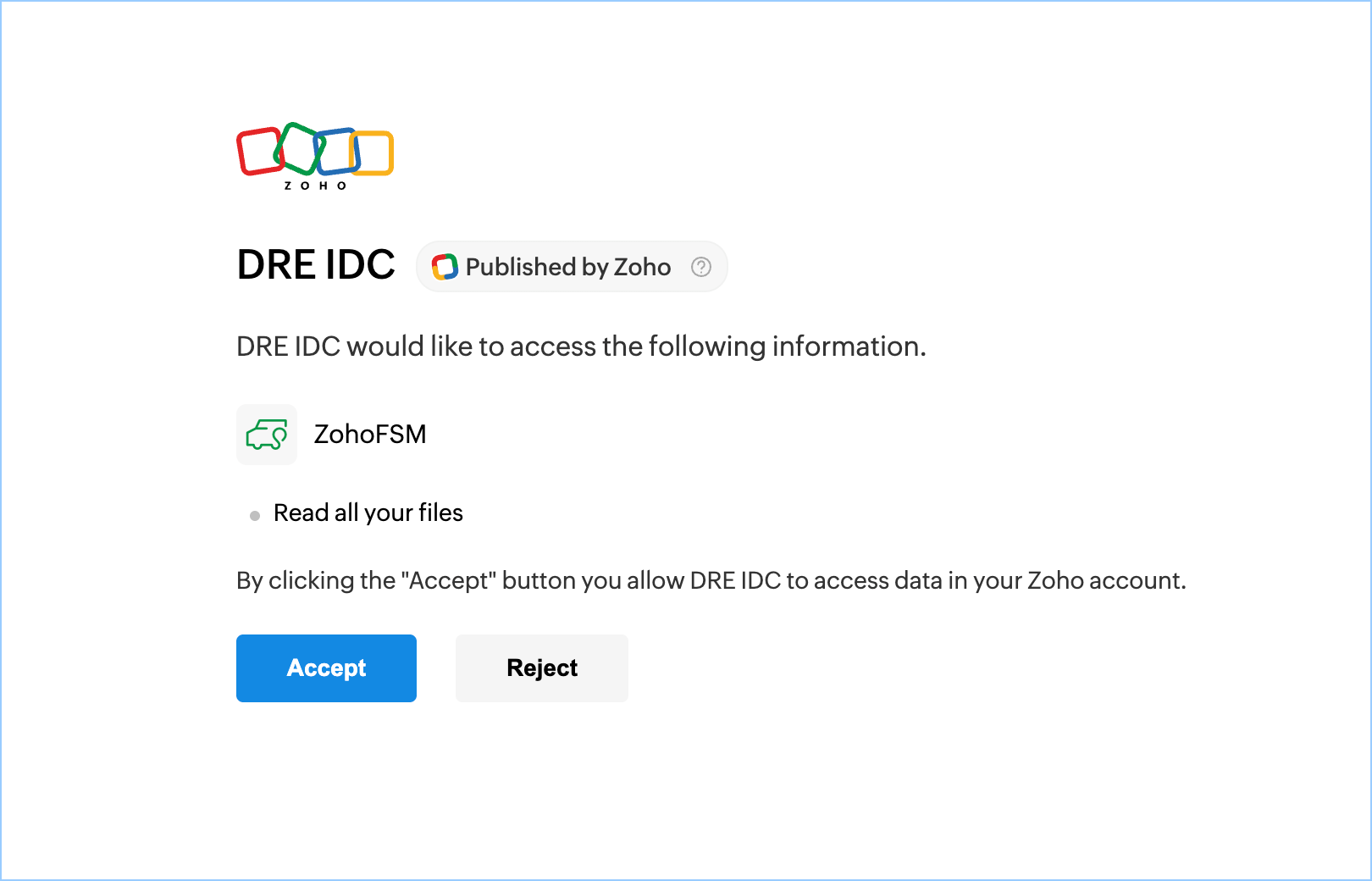The image size is (1372, 881).
Task: Click the ZohoFSM service label
Action: coord(370,434)
